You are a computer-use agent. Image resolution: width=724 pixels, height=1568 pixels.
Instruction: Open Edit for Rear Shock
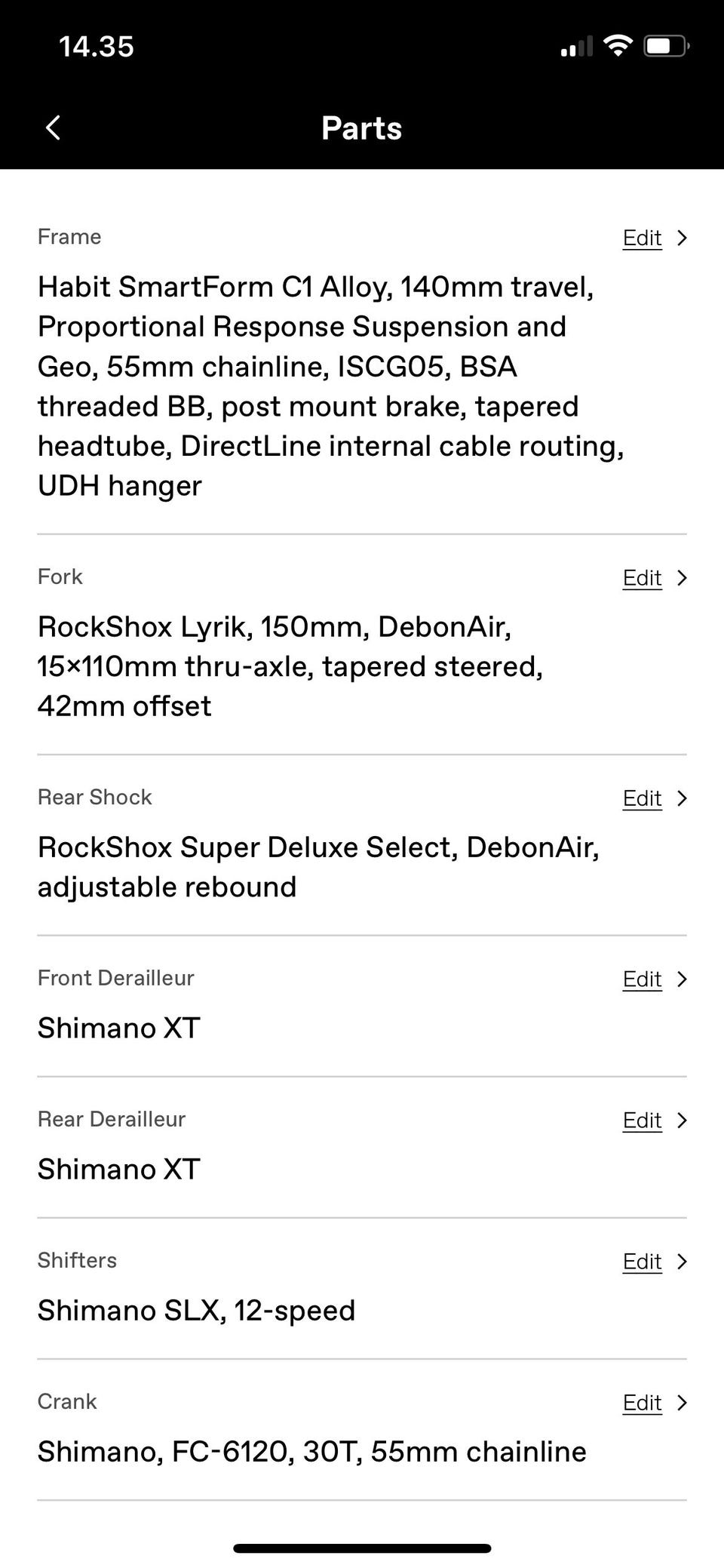642,798
